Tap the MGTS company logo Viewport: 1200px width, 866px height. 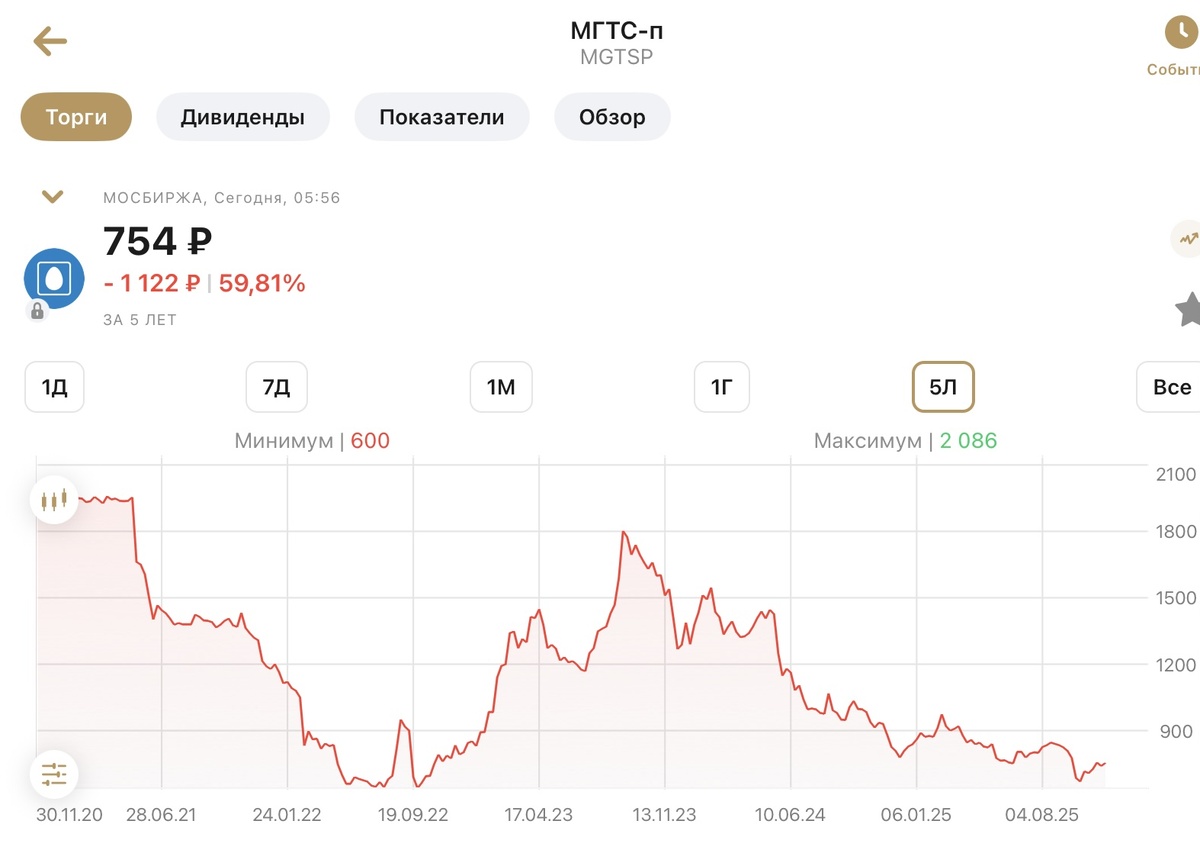coord(54,278)
